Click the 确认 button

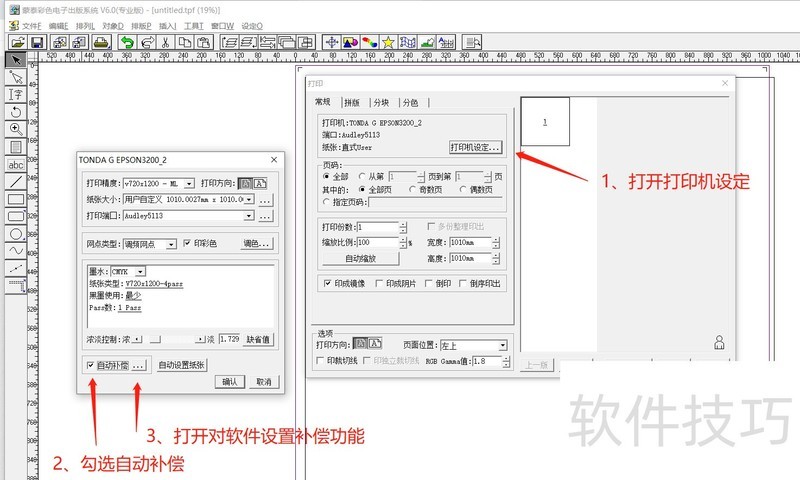(230, 382)
